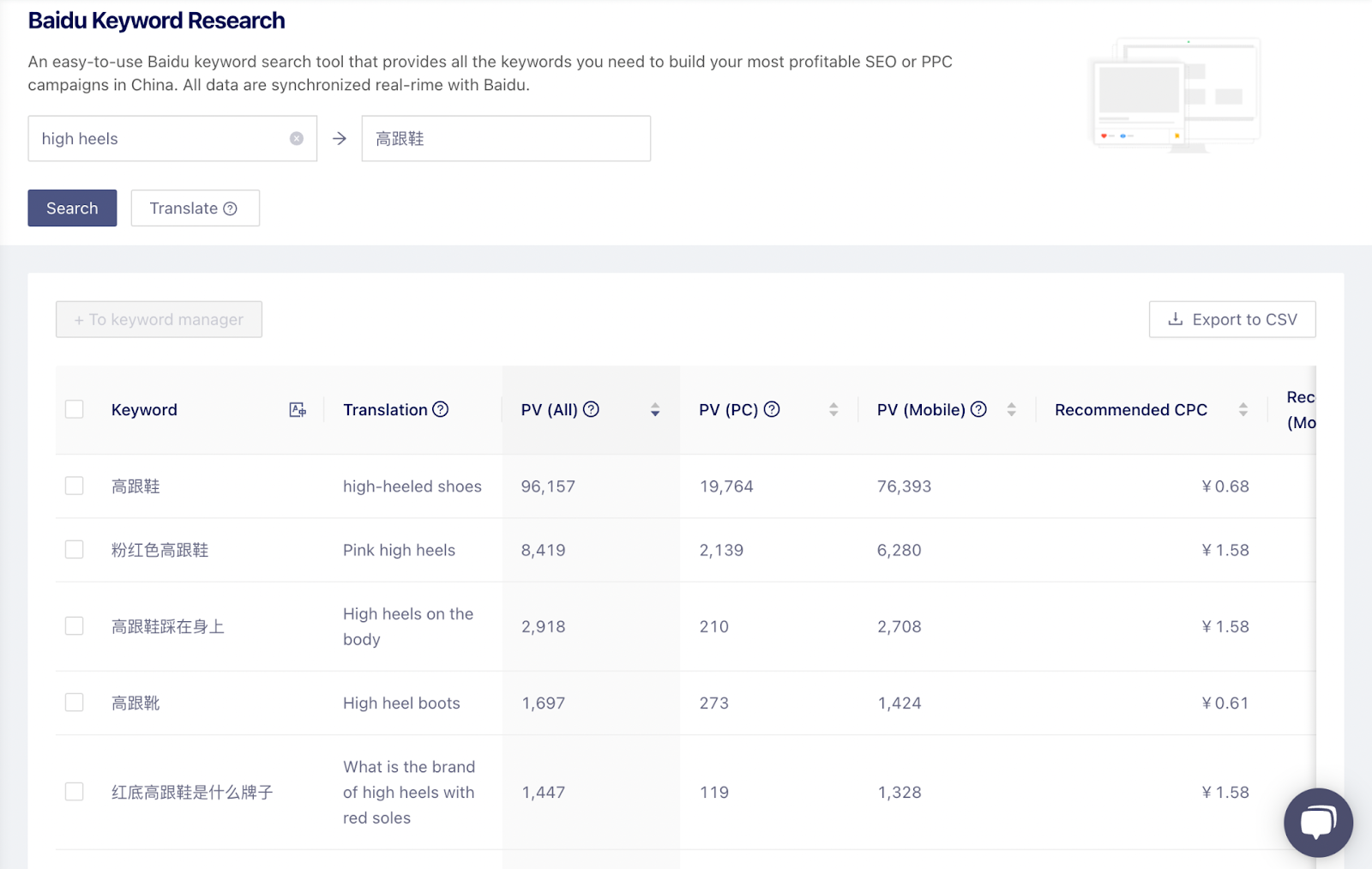
Task: Show the PV (All) help tooltip
Action: click(591, 409)
